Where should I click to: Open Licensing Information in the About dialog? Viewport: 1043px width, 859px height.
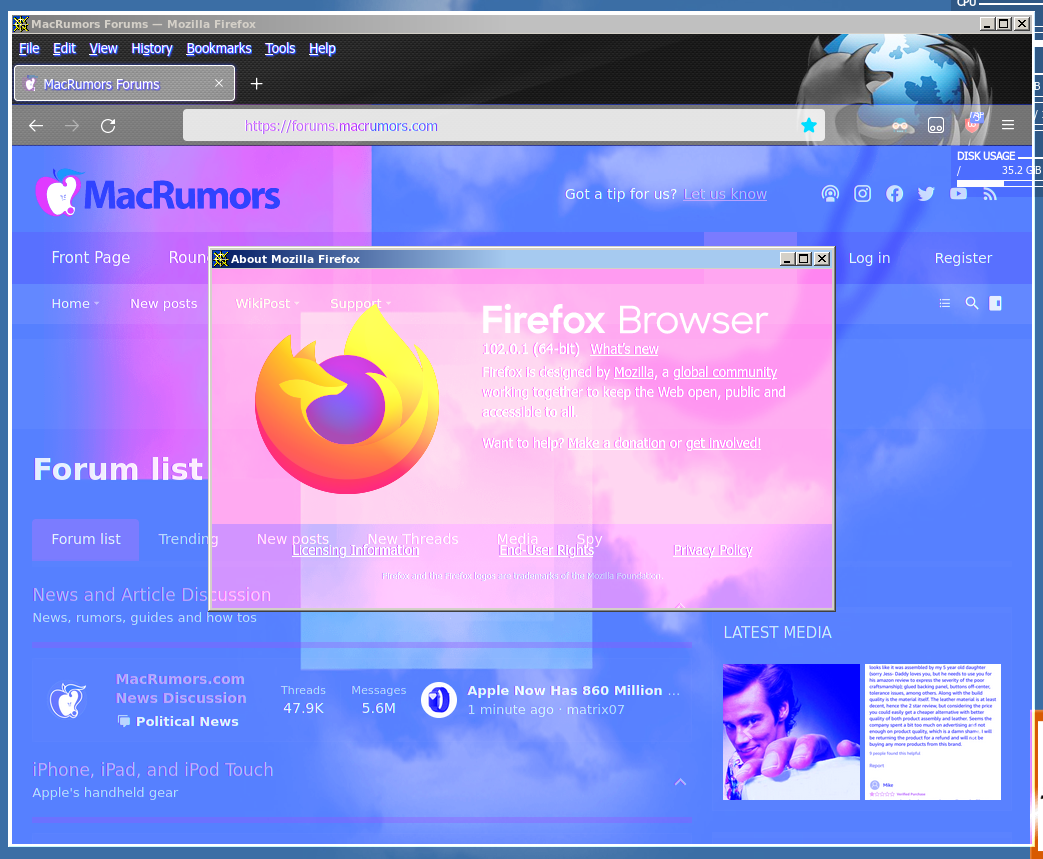pyautogui.click(x=355, y=550)
